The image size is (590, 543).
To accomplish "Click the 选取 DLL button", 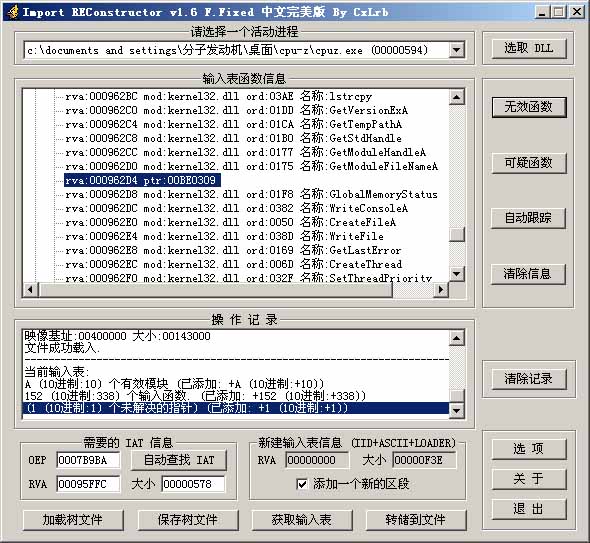I will (x=529, y=48).
